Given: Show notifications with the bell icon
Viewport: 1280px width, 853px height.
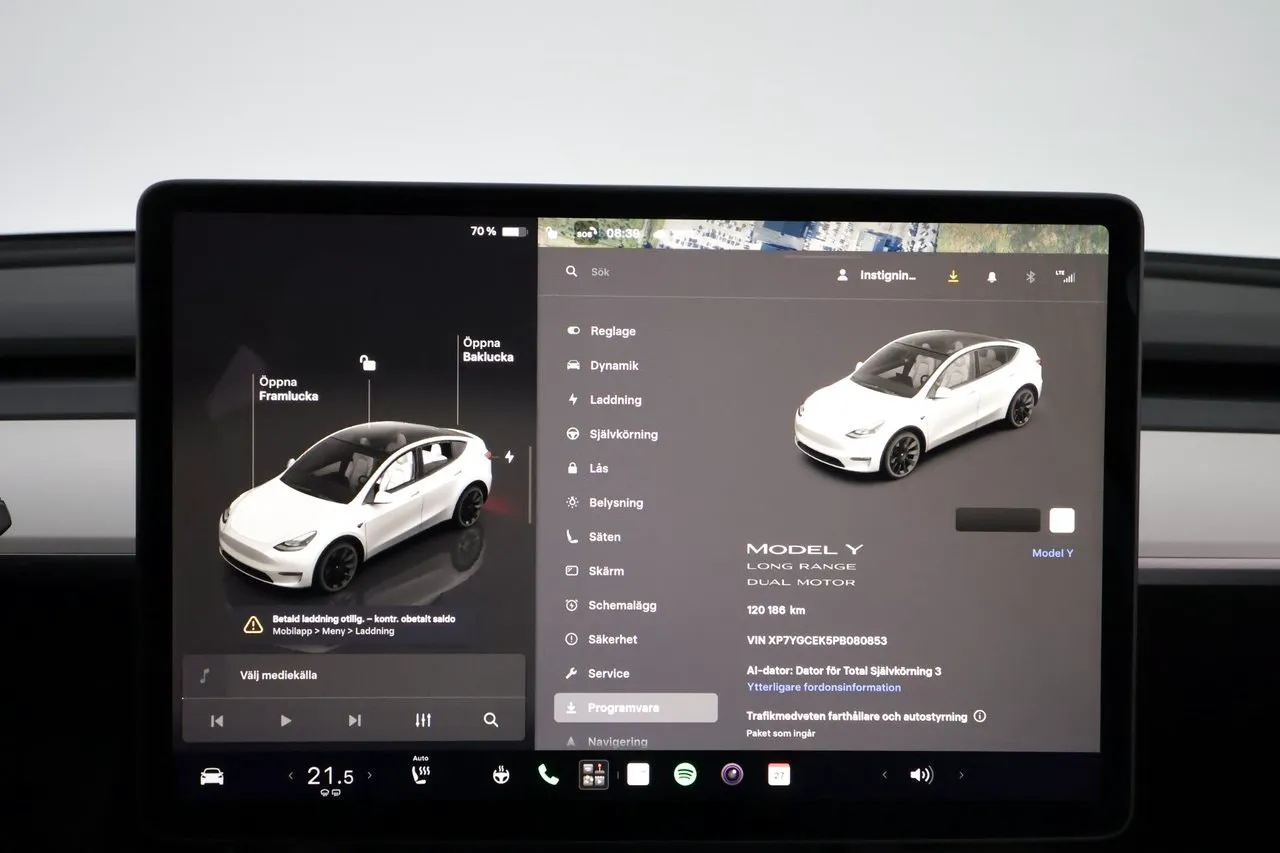Looking at the screenshot, I should (992, 276).
